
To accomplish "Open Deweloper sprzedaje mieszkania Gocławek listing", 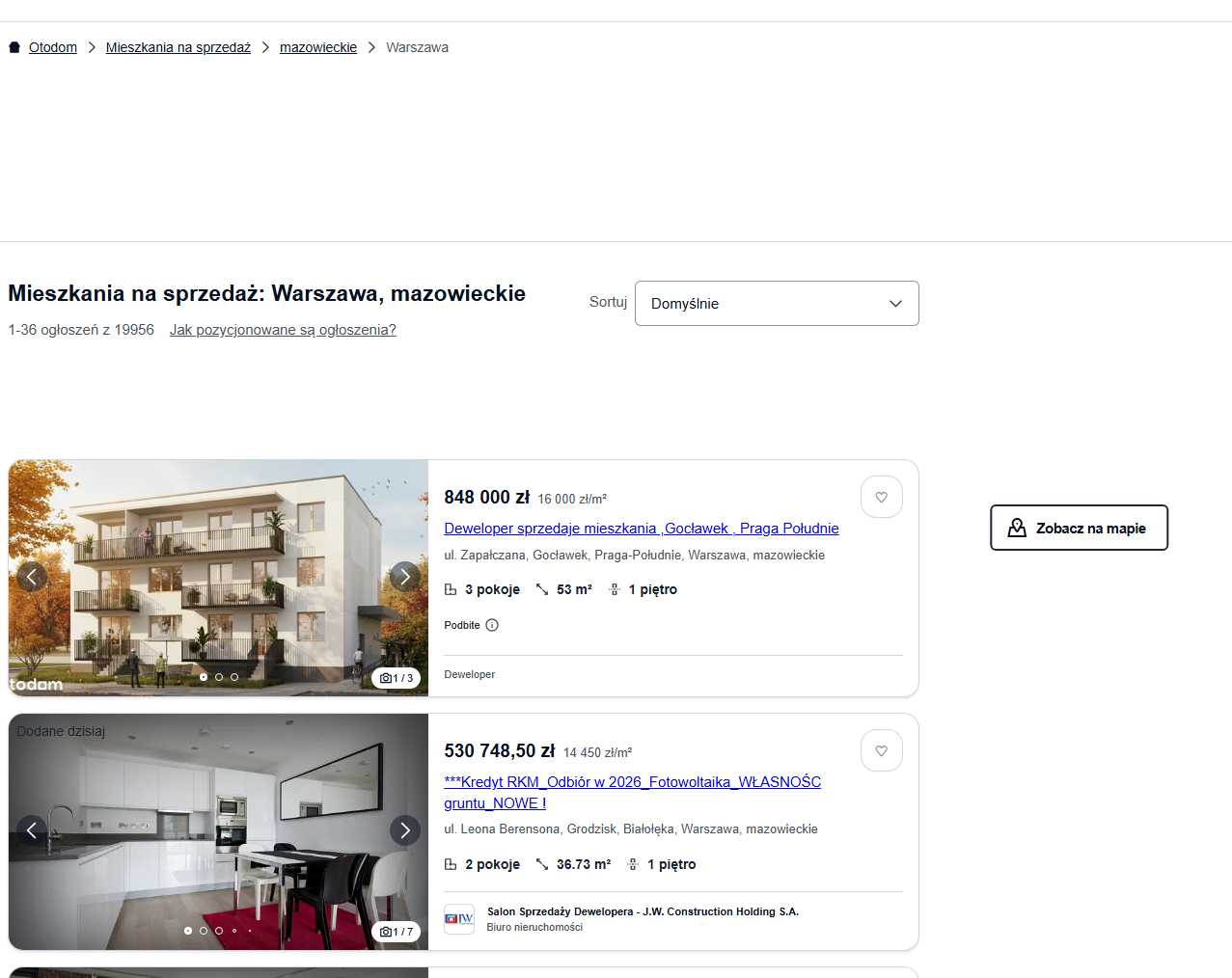I will point(642,529).
